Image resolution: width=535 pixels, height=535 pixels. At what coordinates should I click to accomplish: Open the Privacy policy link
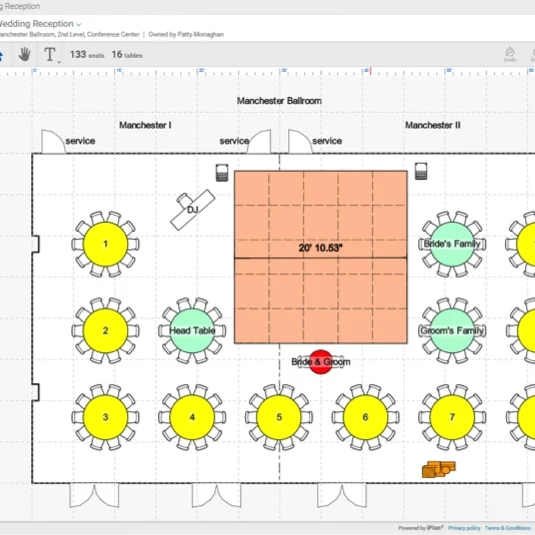tap(464, 528)
